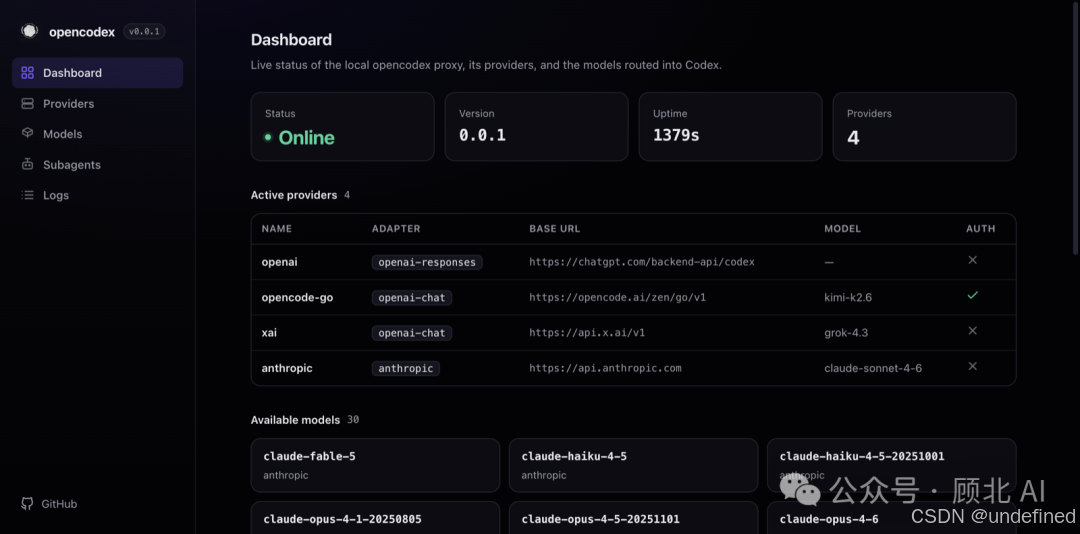Click the chatgpt.com backend-api codex URL

(x=642, y=262)
